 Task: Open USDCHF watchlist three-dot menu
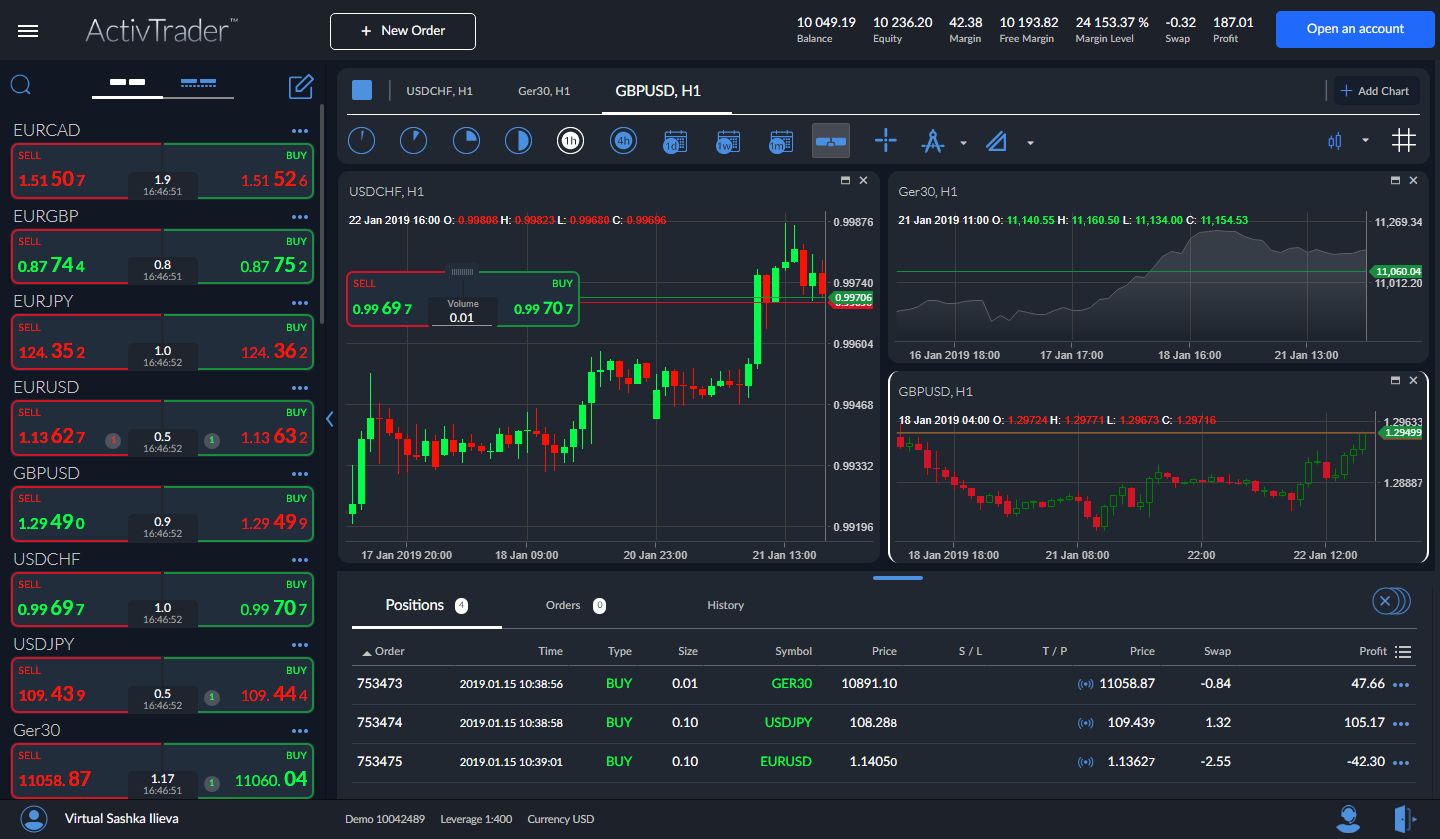pyautogui.click(x=300, y=560)
